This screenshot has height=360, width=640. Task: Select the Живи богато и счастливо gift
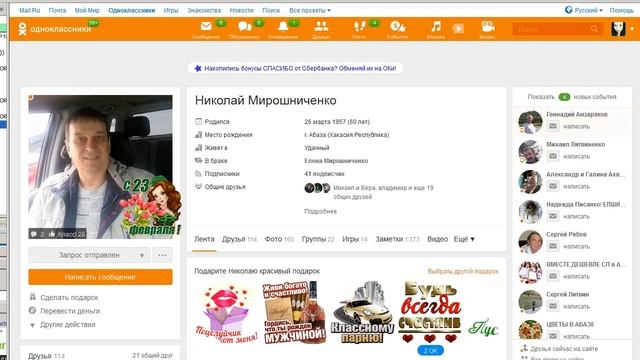294,312
